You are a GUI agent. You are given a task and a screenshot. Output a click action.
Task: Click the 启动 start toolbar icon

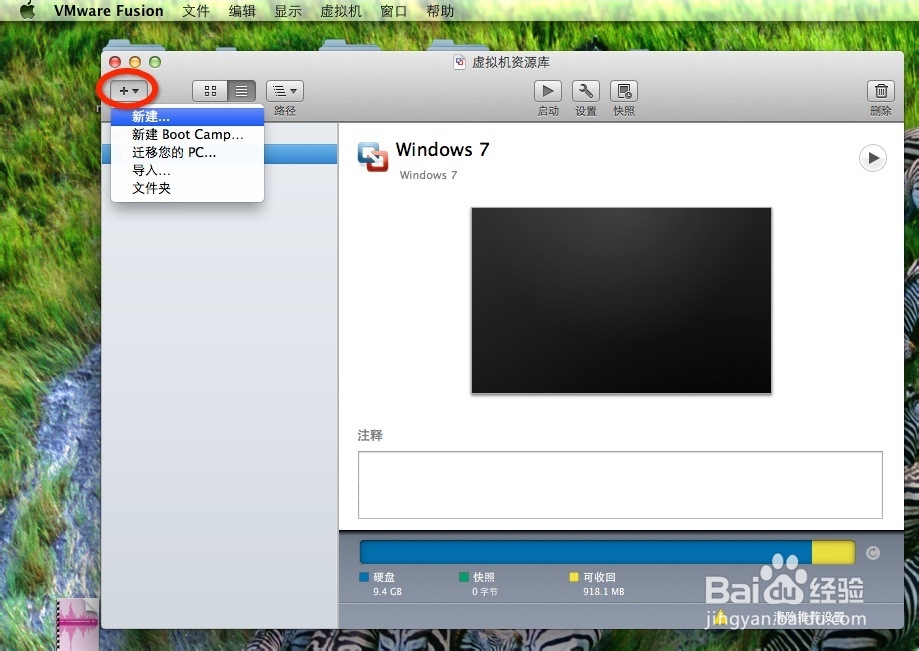click(548, 91)
